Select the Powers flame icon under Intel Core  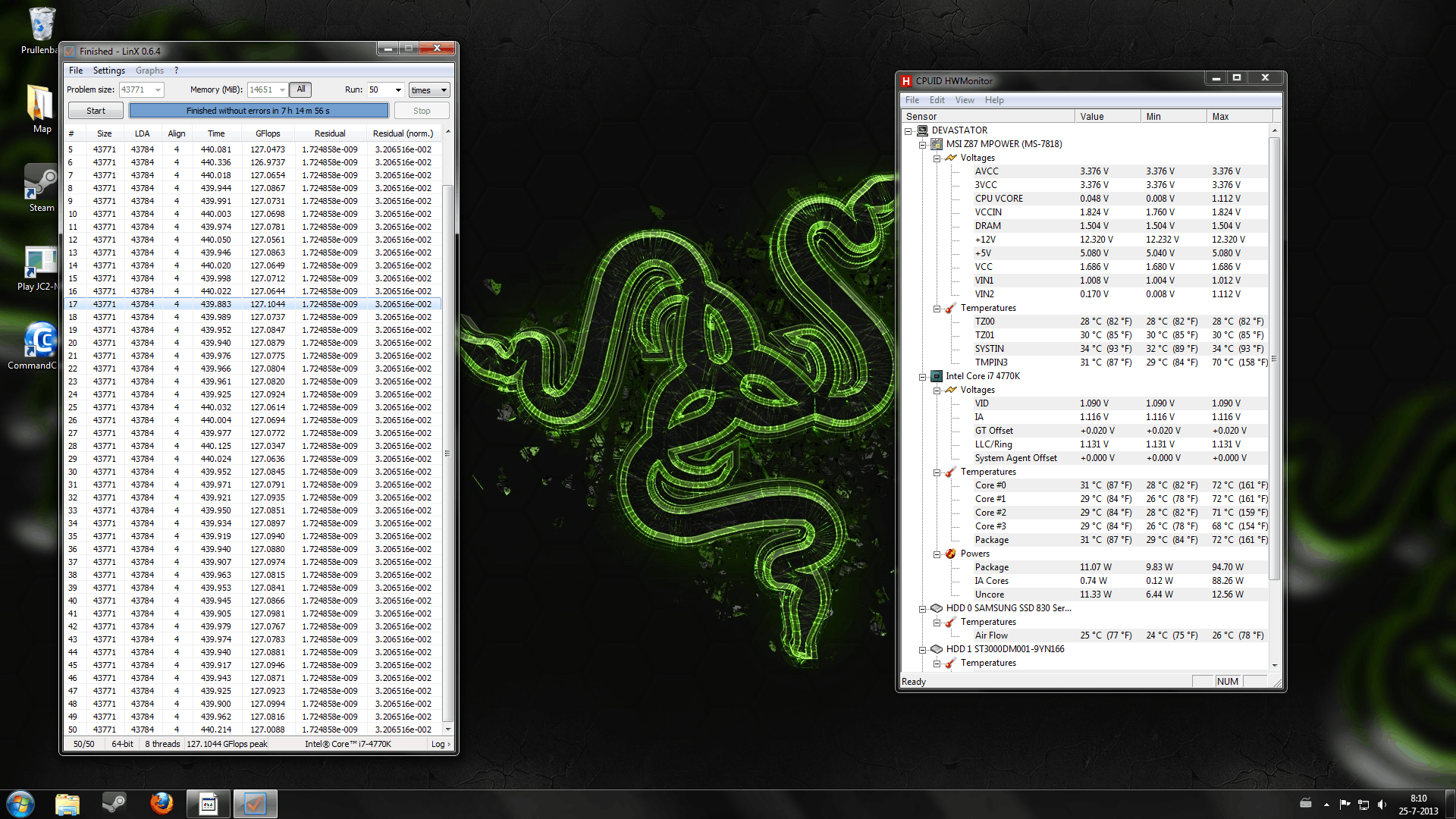951,554
